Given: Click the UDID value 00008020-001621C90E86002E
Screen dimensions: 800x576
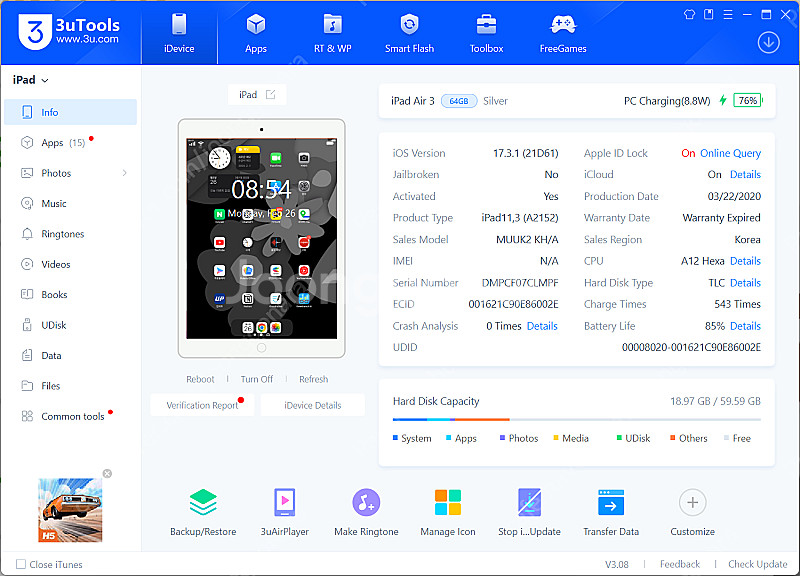Looking at the screenshot, I should click(x=691, y=347).
